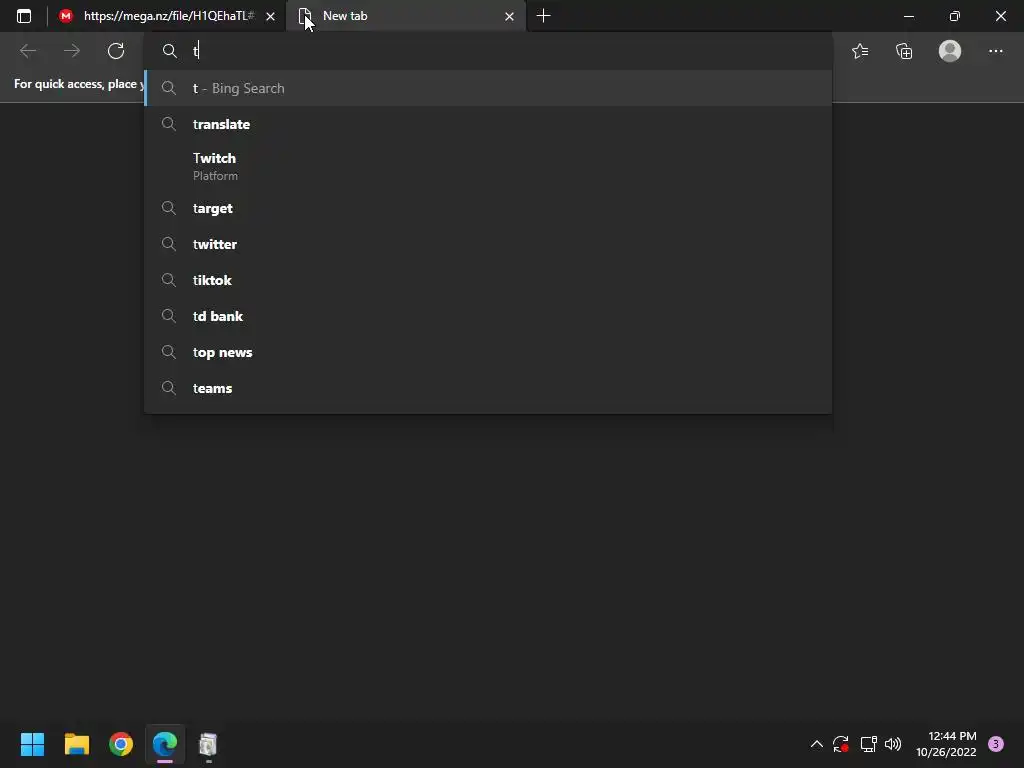
Task: Close the mega.nz tab
Action: (270, 16)
